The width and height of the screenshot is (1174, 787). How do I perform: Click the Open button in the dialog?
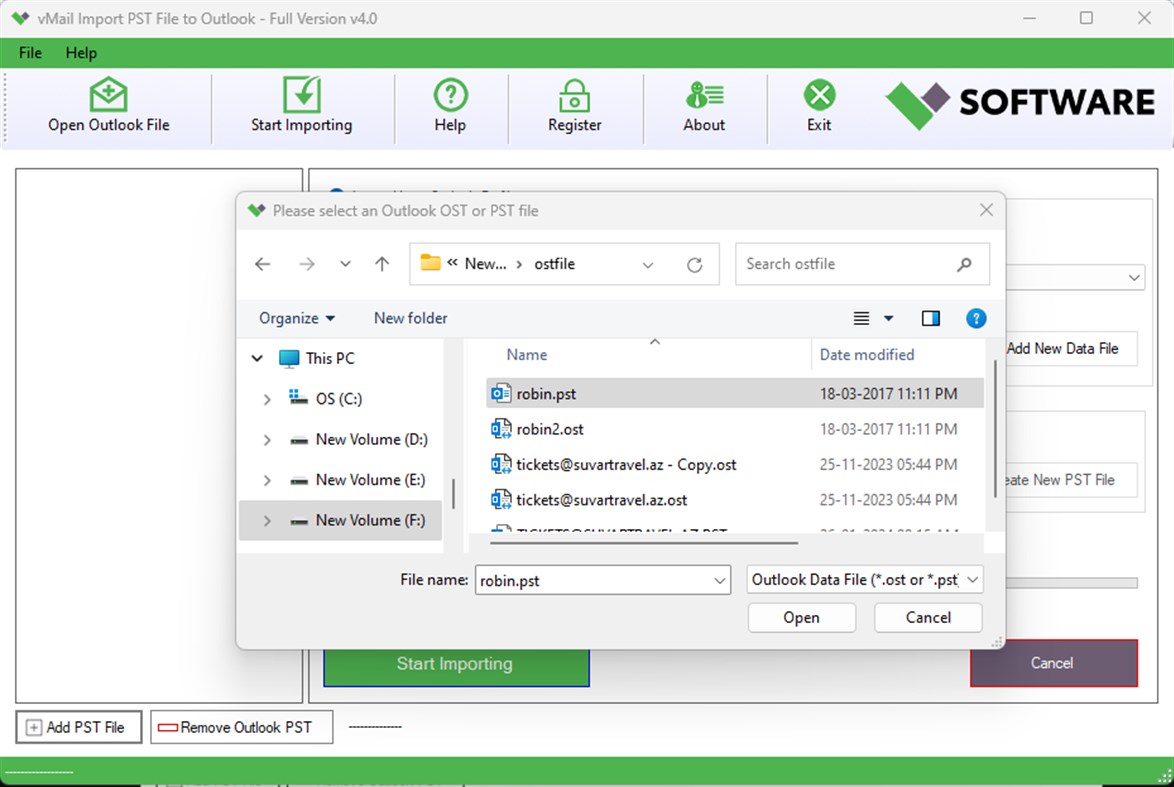point(801,617)
